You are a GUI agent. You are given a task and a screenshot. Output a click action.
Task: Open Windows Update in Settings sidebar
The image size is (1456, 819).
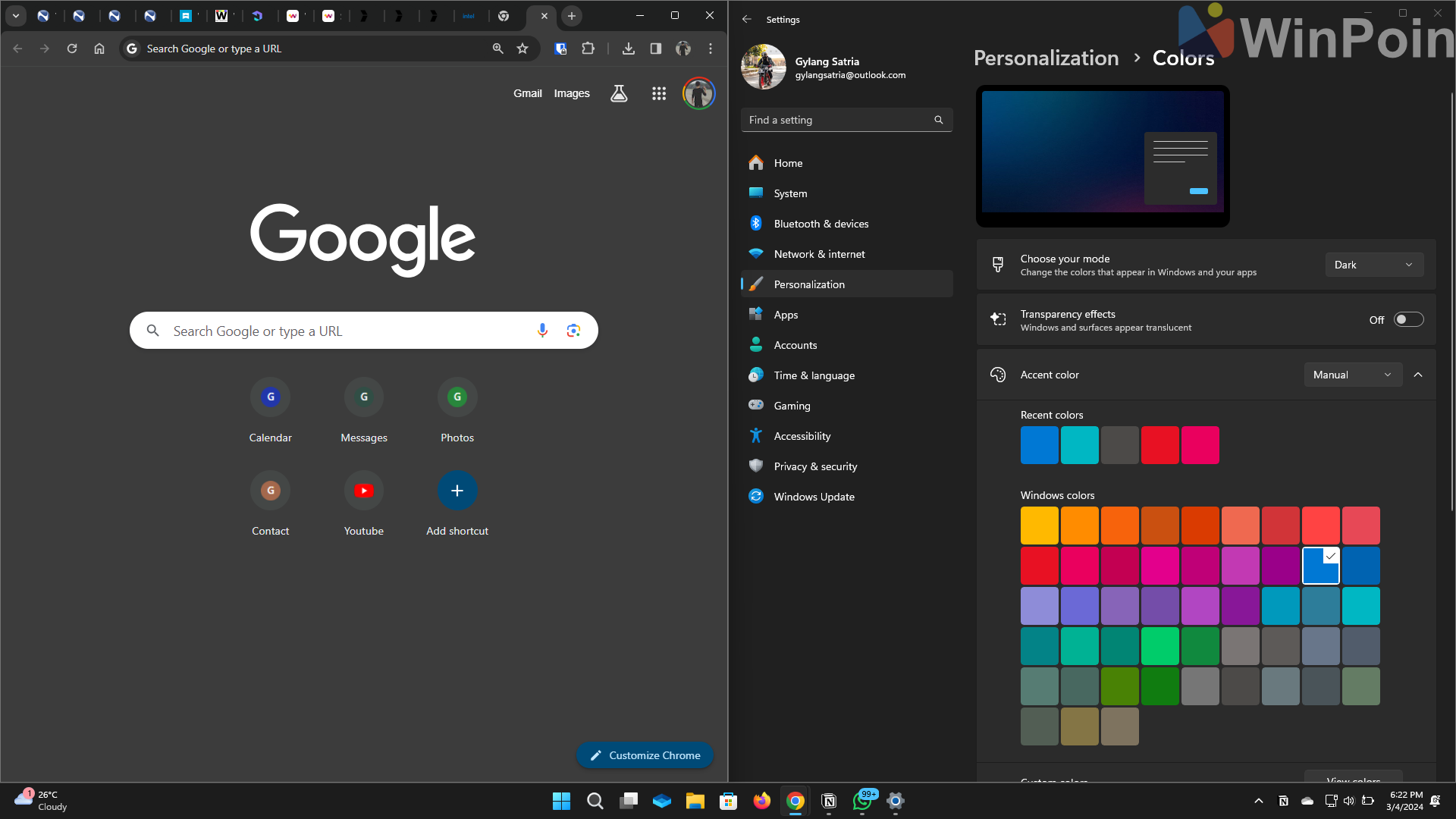(814, 497)
